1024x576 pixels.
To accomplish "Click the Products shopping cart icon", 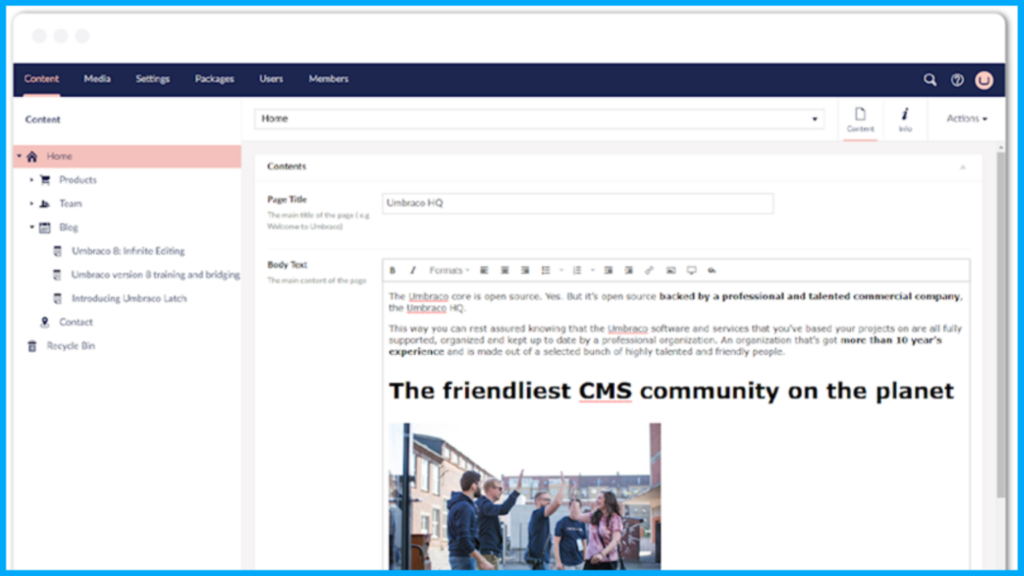I will [x=44, y=180].
